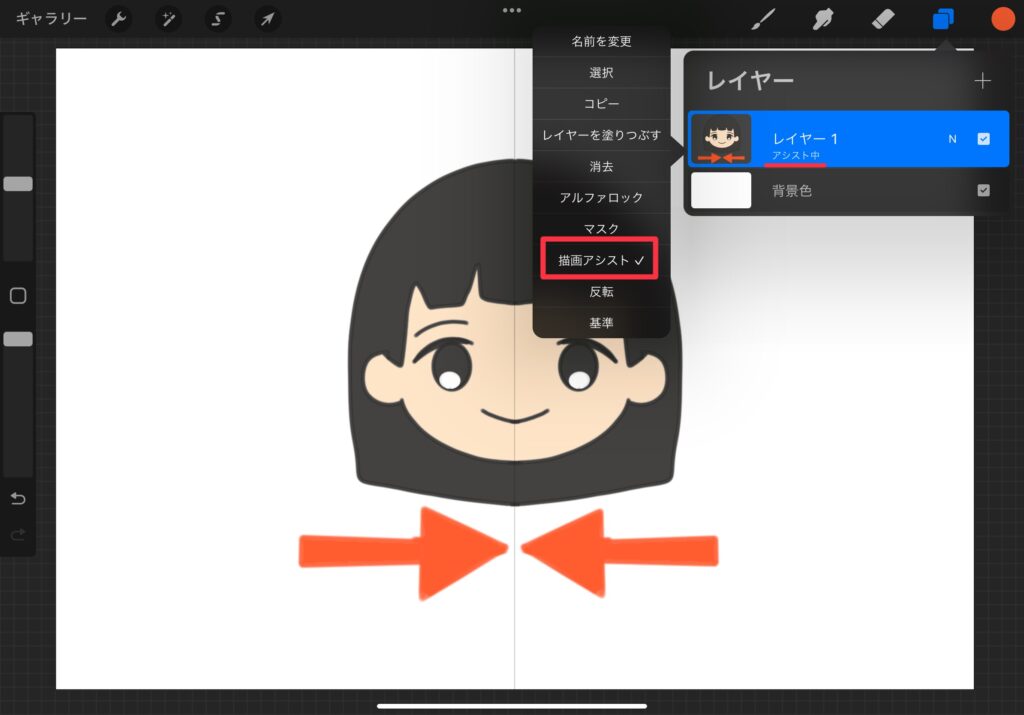The width and height of the screenshot is (1024, 715).
Task: Disable 描画アシスト in the layer menu
Action: [600, 260]
